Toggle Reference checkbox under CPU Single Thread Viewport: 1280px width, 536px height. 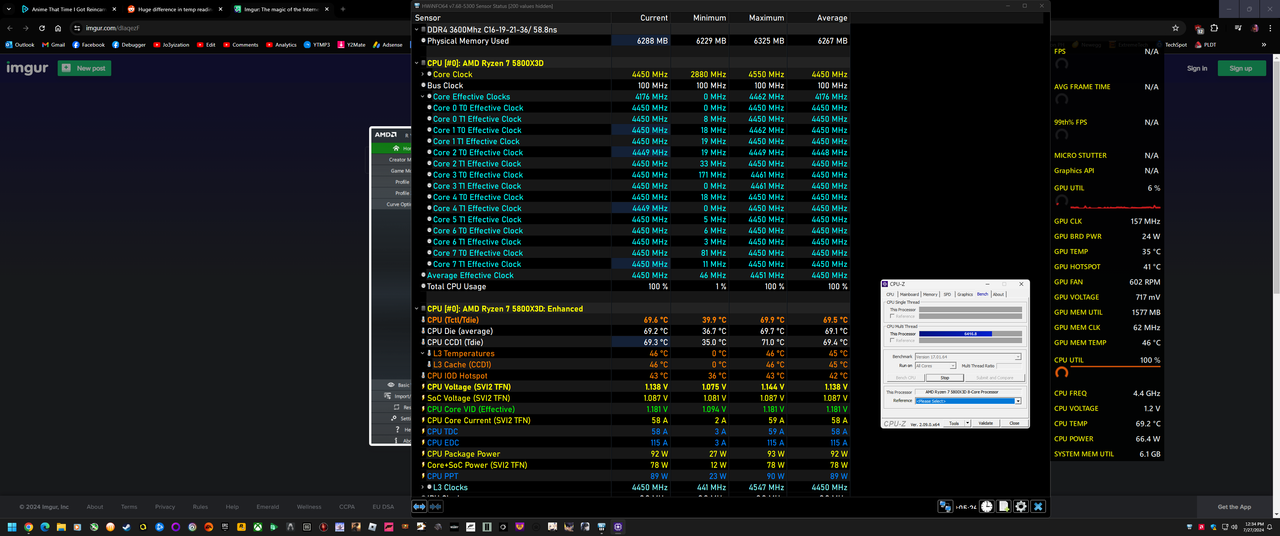click(x=892, y=316)
